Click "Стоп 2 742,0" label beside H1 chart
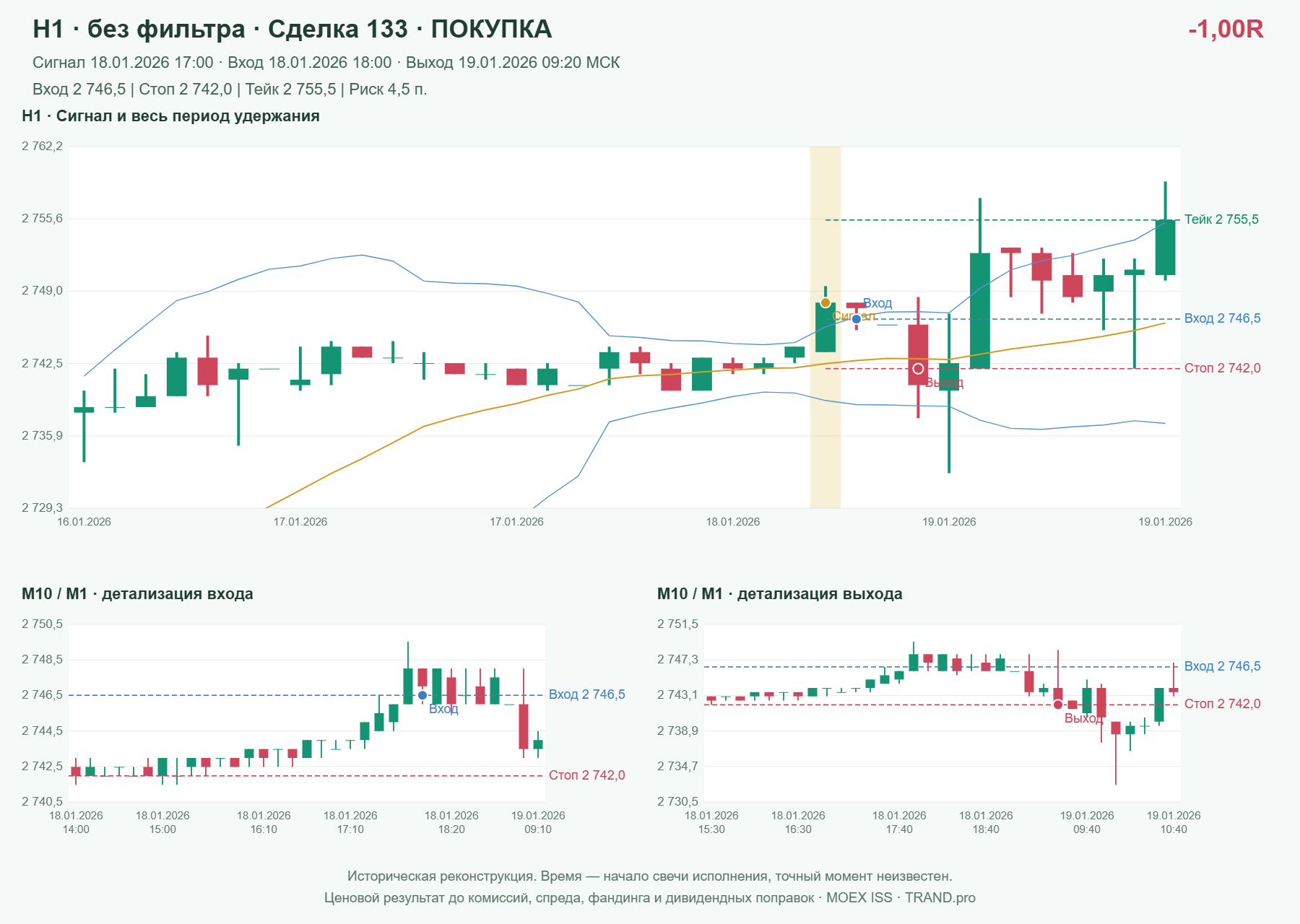The width and height of the screenshot is (1300, 924). point(1223,368)
